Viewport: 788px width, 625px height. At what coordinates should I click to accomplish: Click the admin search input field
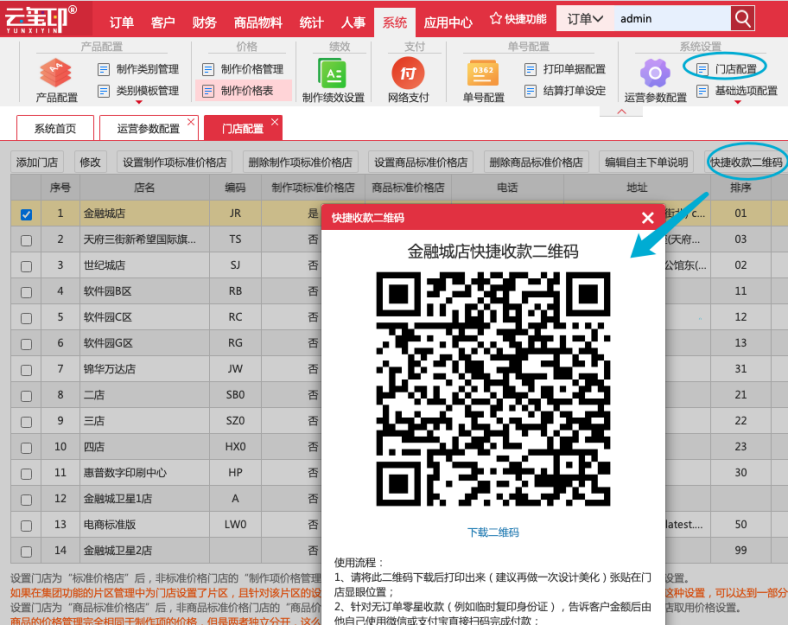tap(672, 19)
